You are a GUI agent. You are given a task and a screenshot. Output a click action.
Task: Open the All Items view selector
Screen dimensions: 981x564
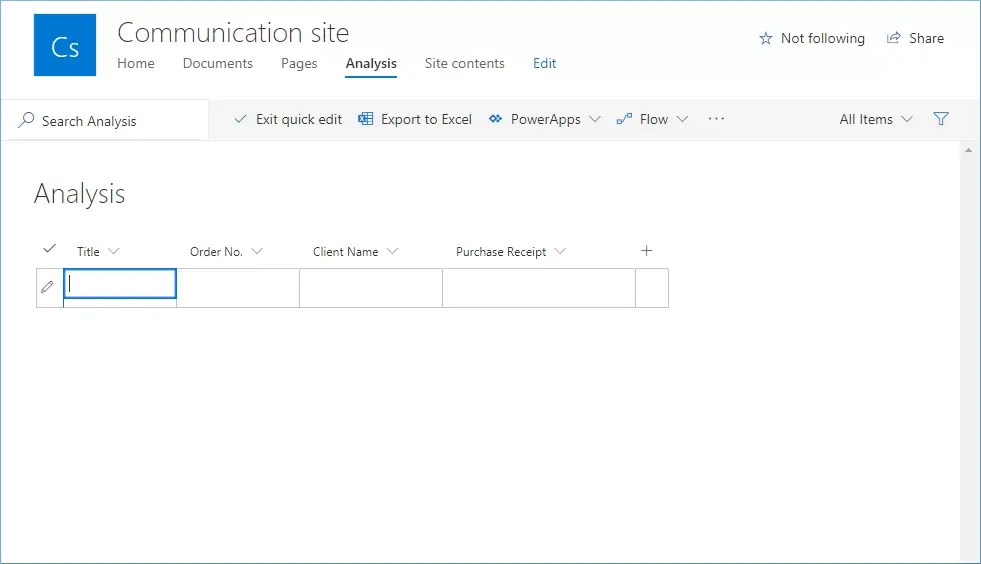pyautogui.click(x=876, y=119)
